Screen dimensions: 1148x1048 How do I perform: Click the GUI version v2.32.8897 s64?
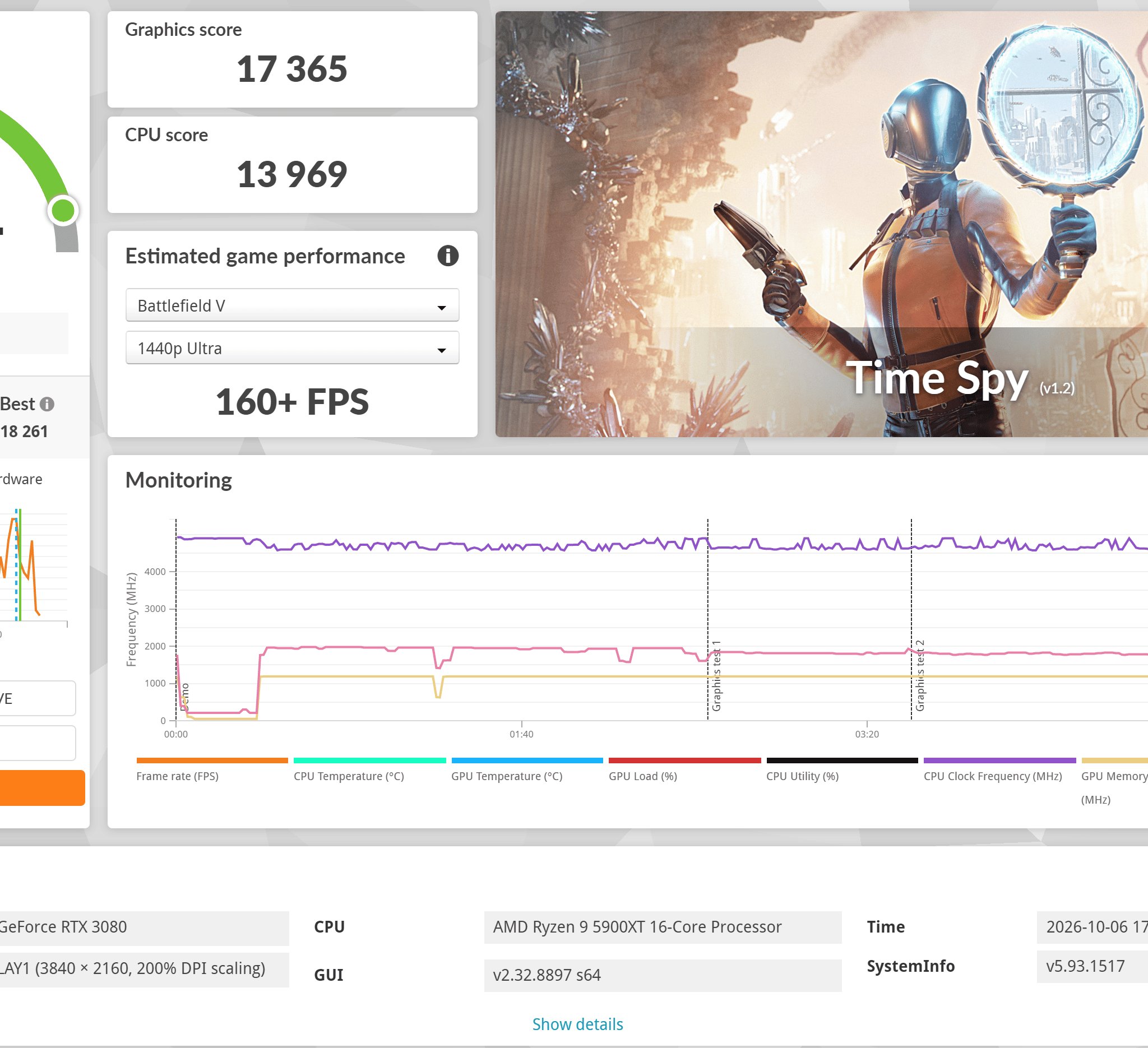[663, 975]
